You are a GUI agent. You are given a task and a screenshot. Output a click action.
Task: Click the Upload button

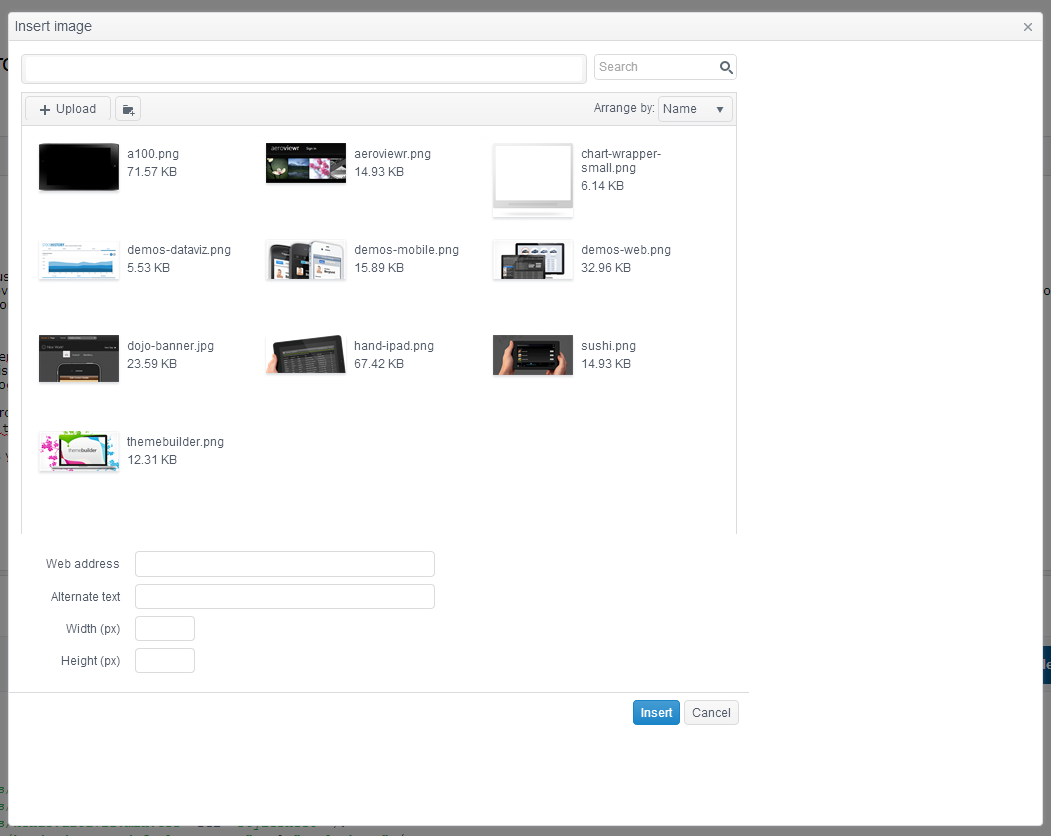(x=68, y=109)
